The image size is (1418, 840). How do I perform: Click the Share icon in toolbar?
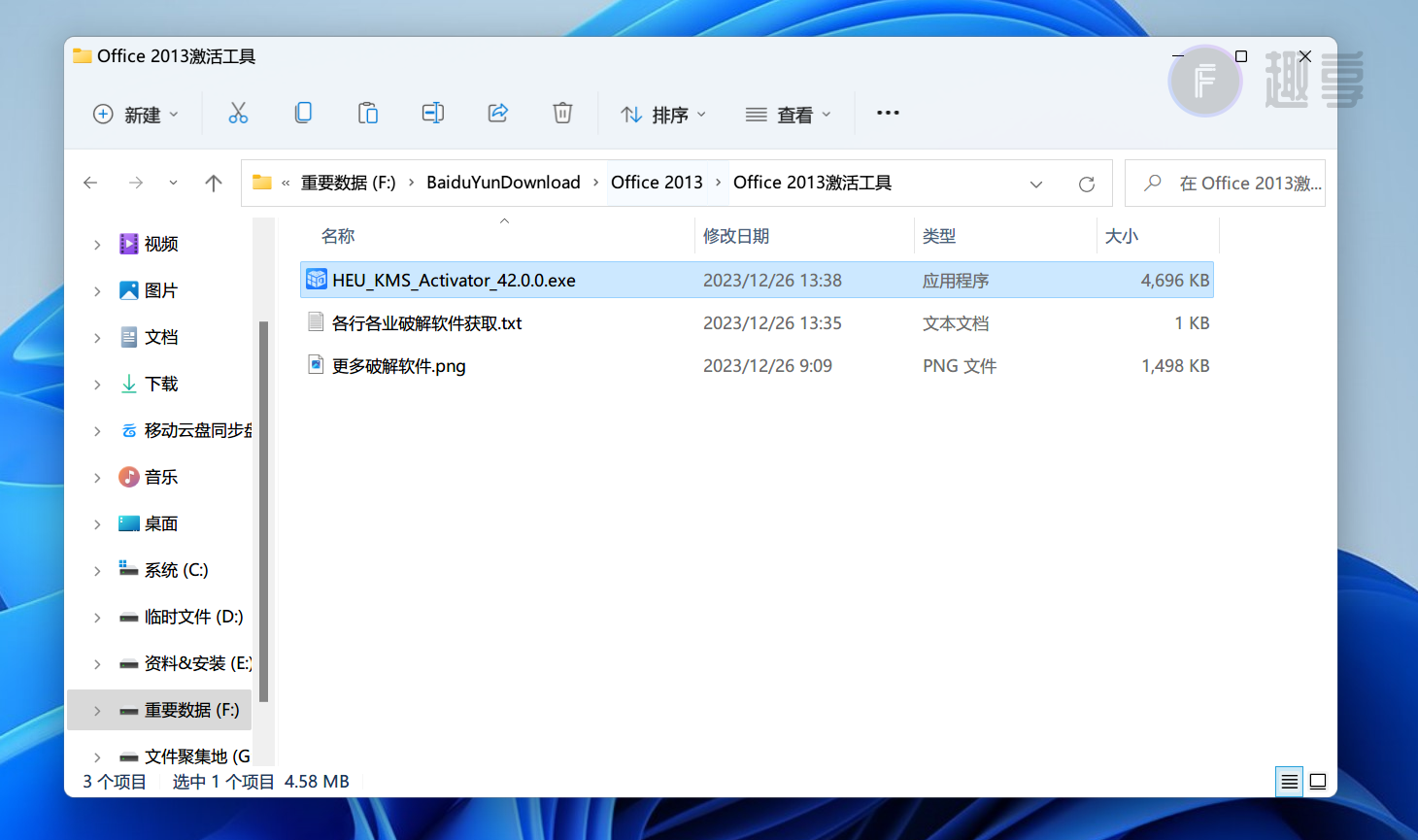tap(498, 114)
